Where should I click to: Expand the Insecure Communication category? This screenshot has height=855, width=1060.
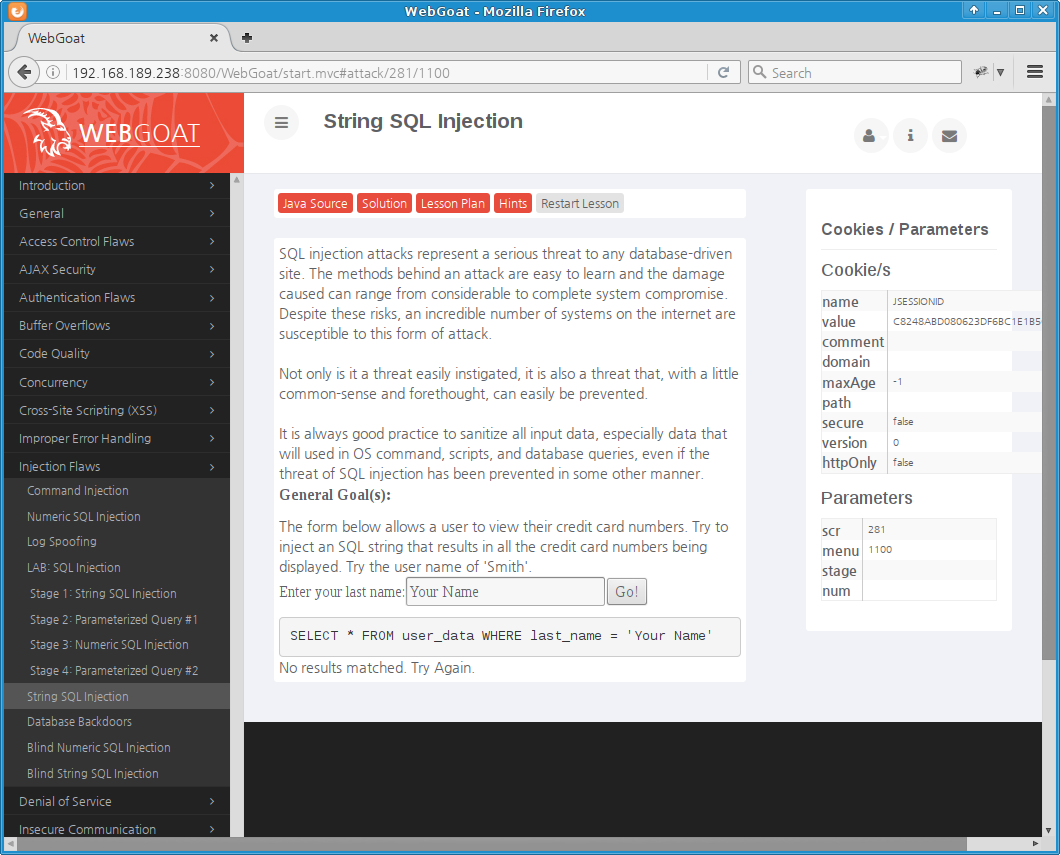point(116,829)
